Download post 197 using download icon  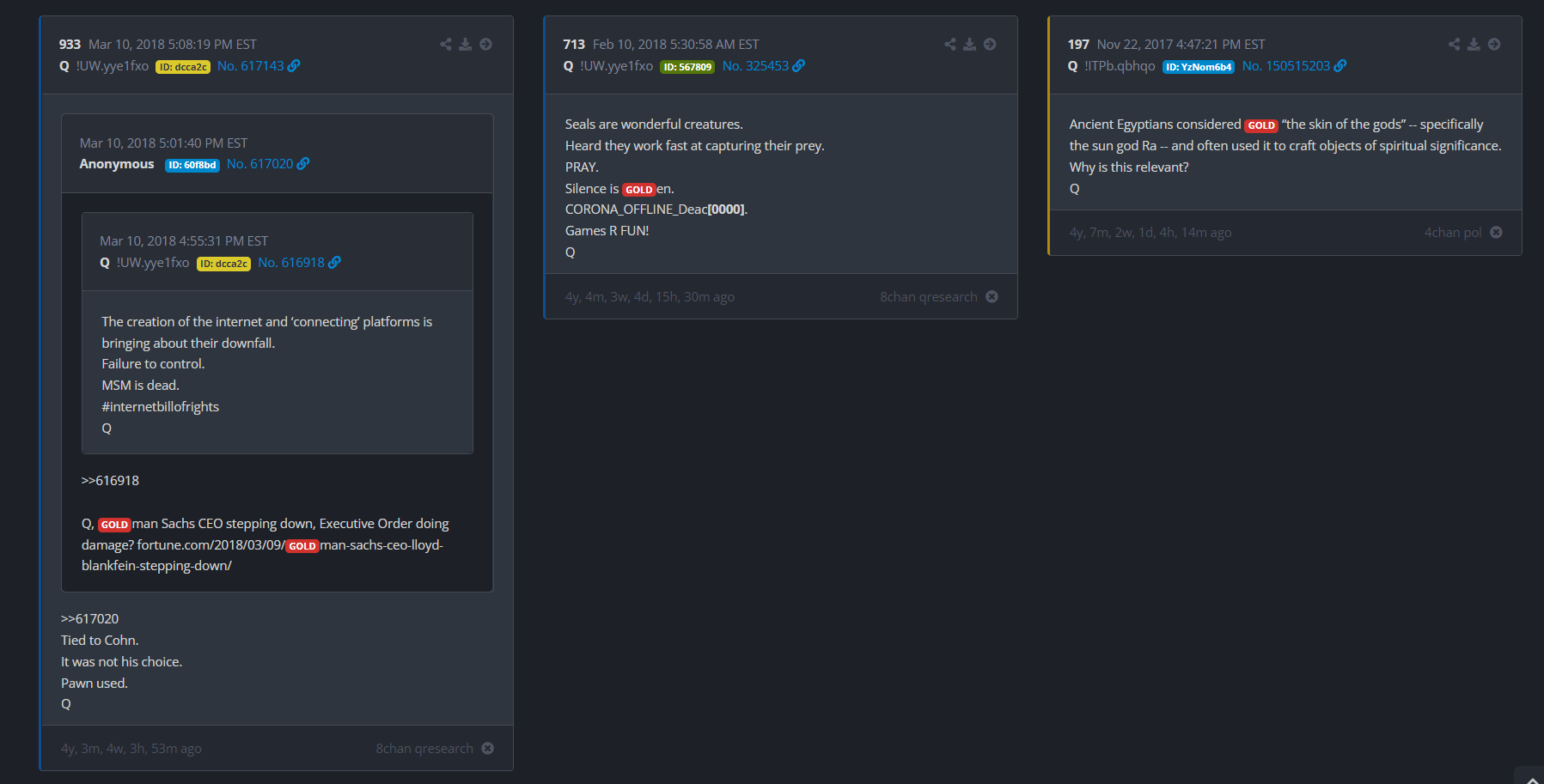tap(1474, 44)
